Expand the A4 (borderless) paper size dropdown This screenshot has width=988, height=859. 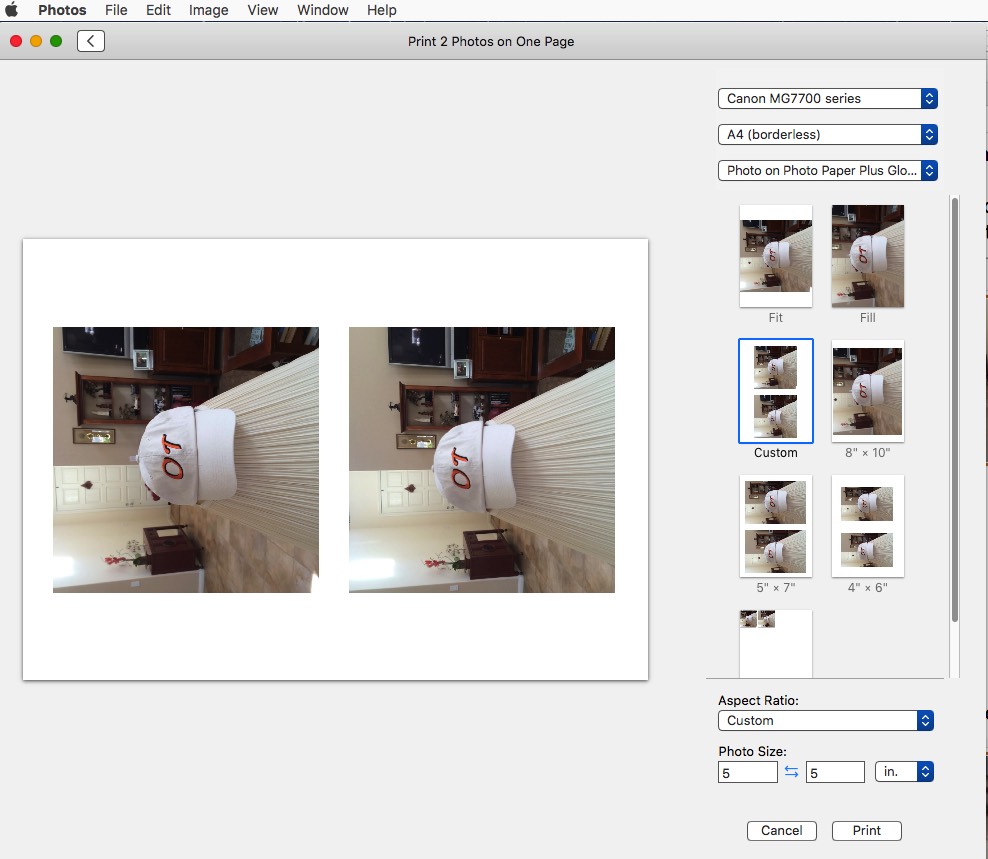point(828,134)
